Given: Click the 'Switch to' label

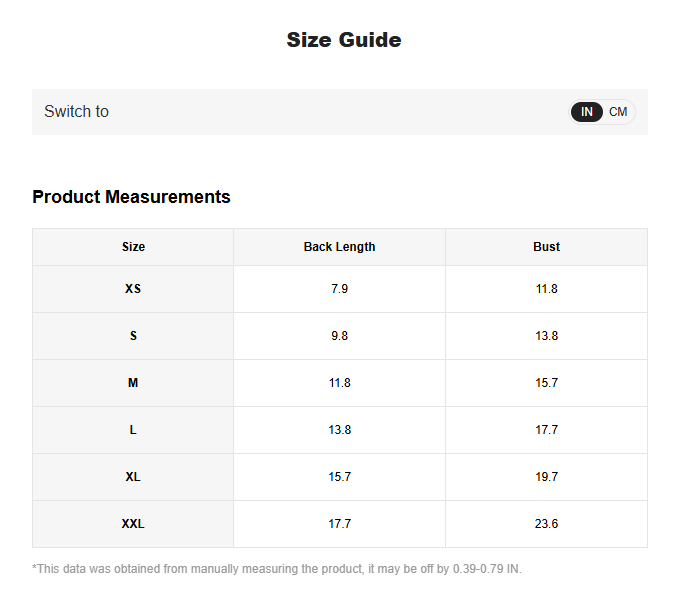Looking at the screenshot, I should pyautogui.click(x=76, y=112).
